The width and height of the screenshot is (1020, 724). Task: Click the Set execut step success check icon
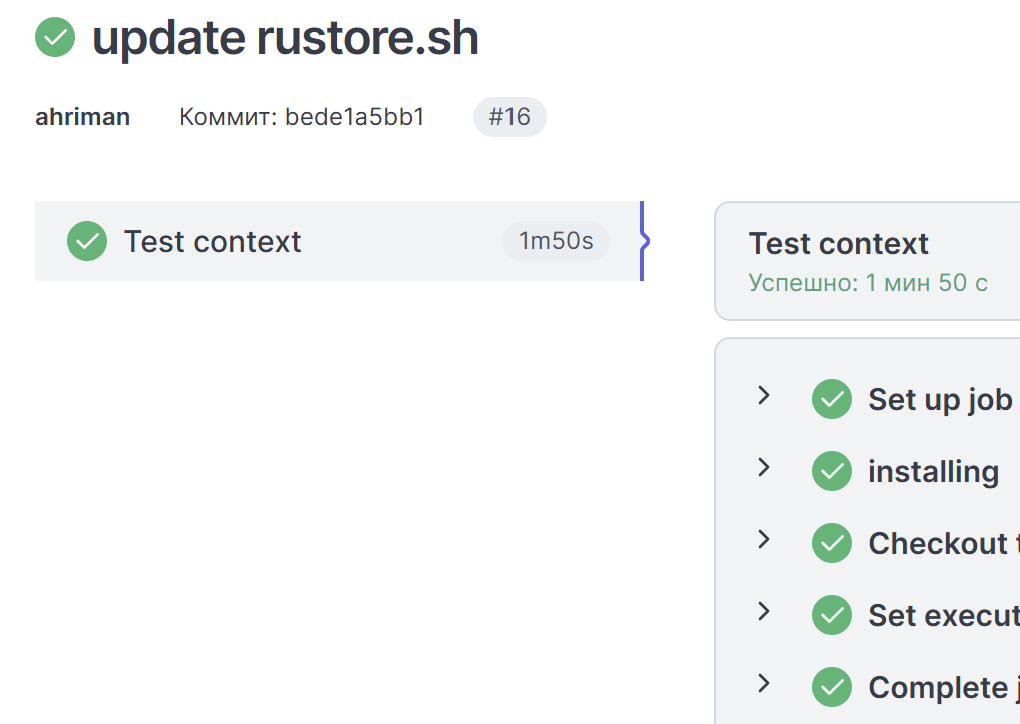pyautogui.click(x=832, y=615)
